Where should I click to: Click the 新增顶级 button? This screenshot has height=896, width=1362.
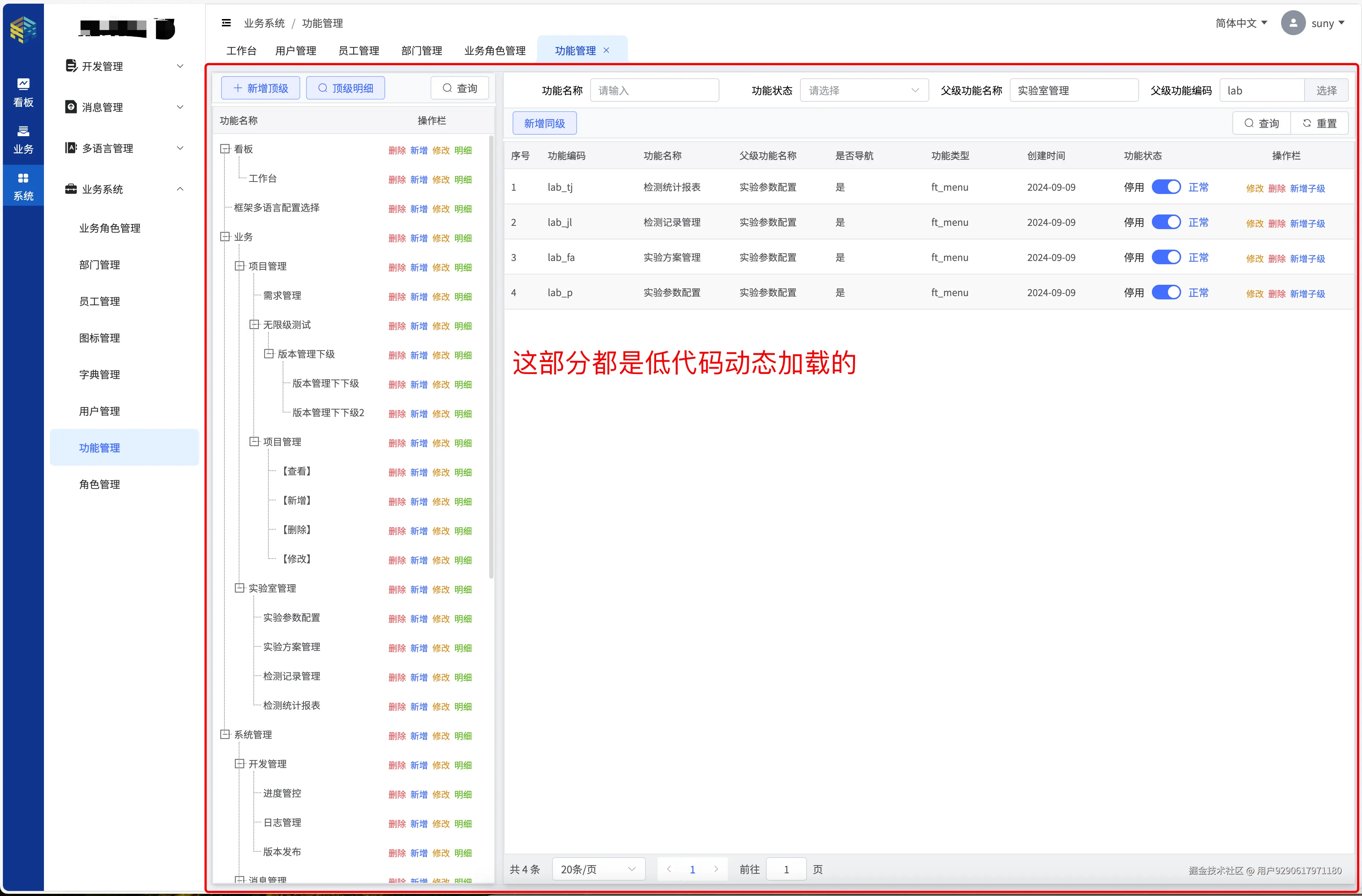point(260,87)
